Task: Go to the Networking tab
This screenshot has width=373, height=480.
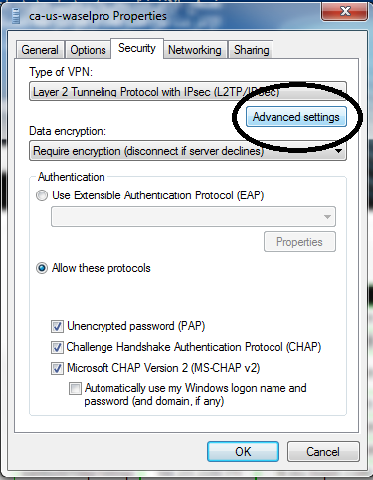Action: click(x=195, y=50)
